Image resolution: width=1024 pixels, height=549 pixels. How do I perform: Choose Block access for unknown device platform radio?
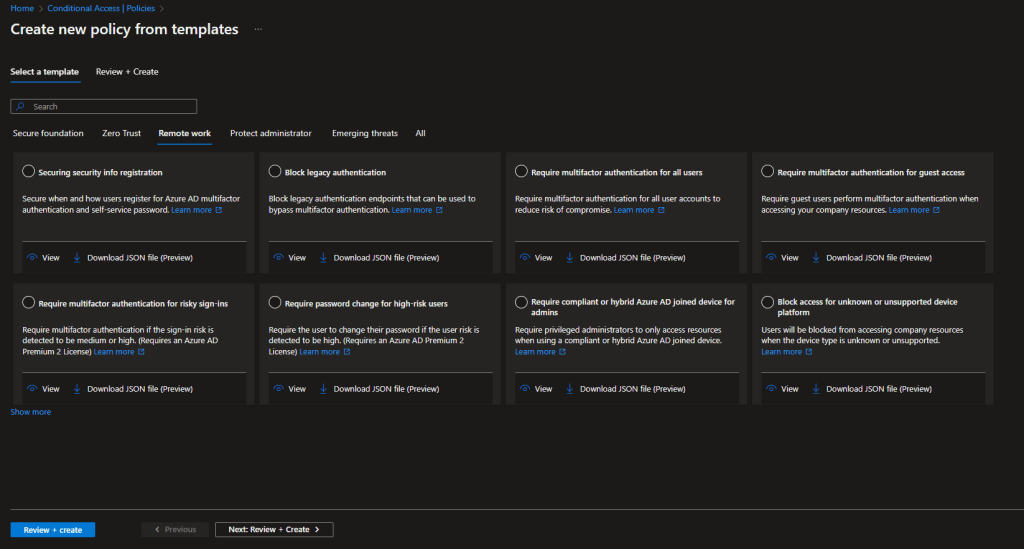[767, 302]
